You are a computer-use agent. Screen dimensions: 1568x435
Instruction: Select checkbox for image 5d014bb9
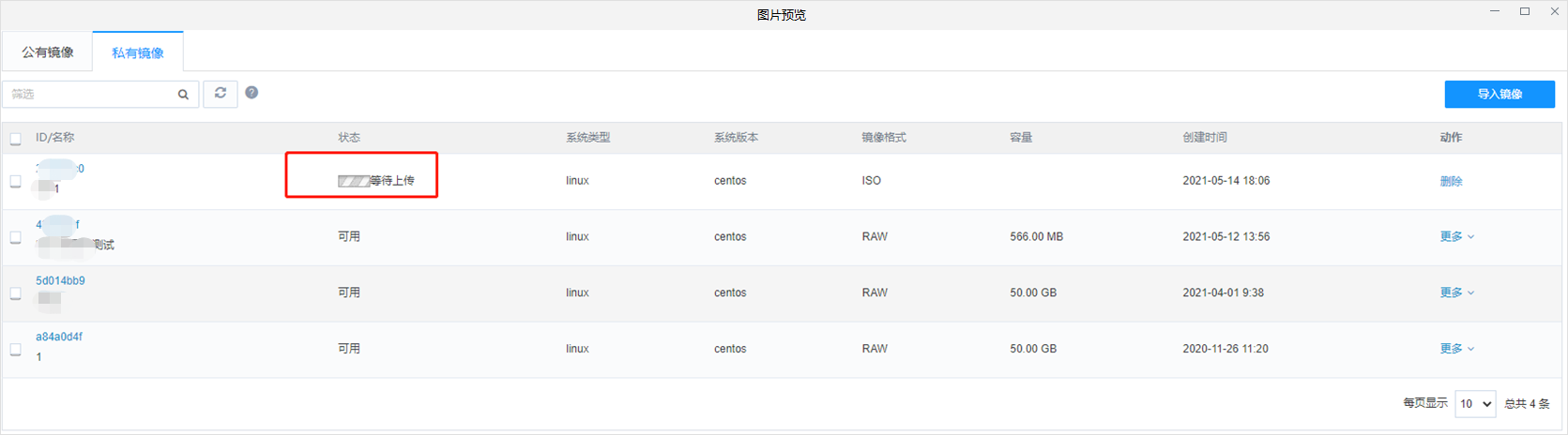pos(15,293)
